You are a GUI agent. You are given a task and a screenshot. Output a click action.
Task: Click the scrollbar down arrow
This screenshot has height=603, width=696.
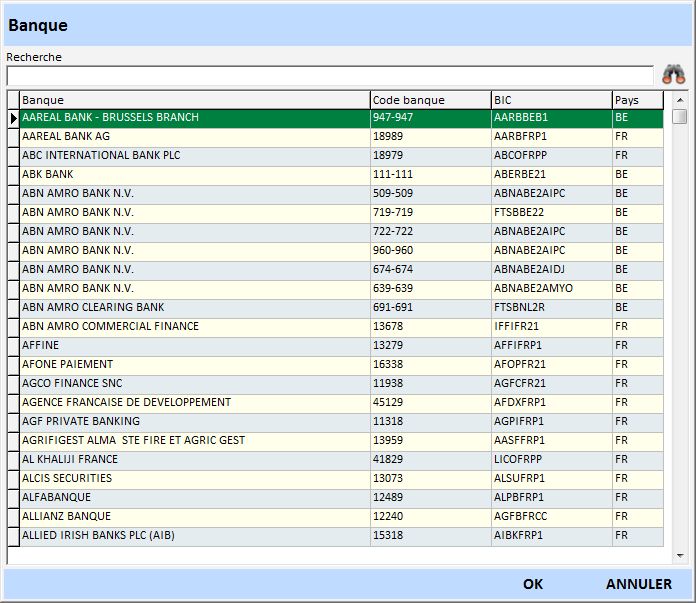[680, 555]
